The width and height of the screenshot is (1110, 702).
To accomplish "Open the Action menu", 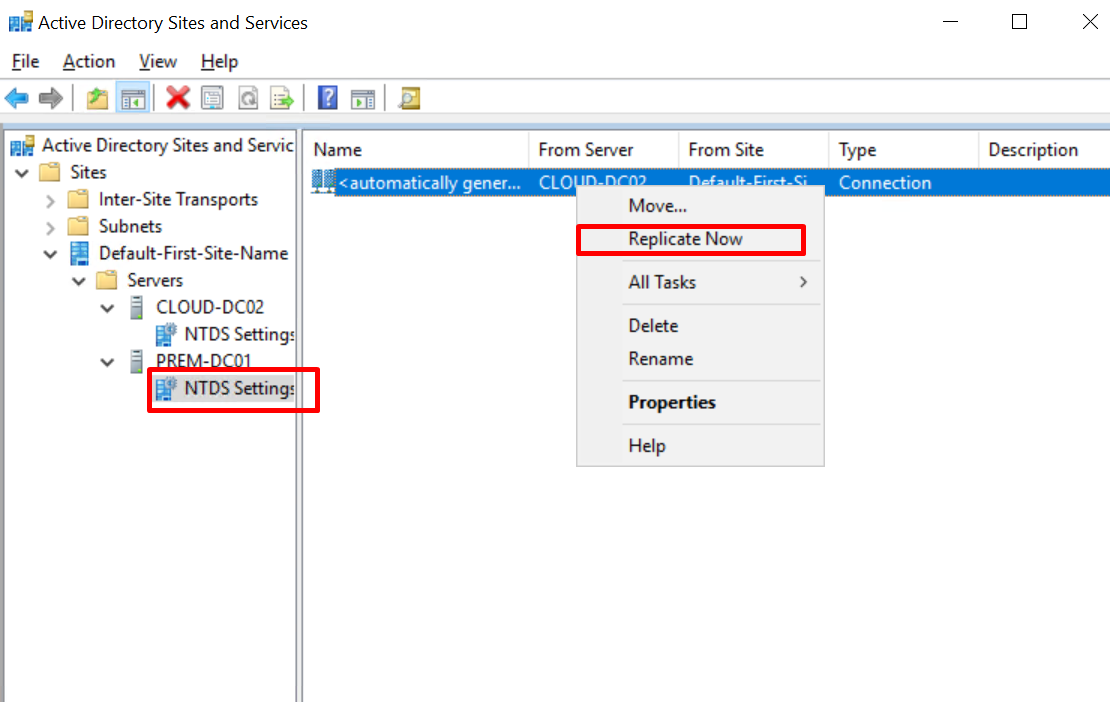I will coord(88,62).
